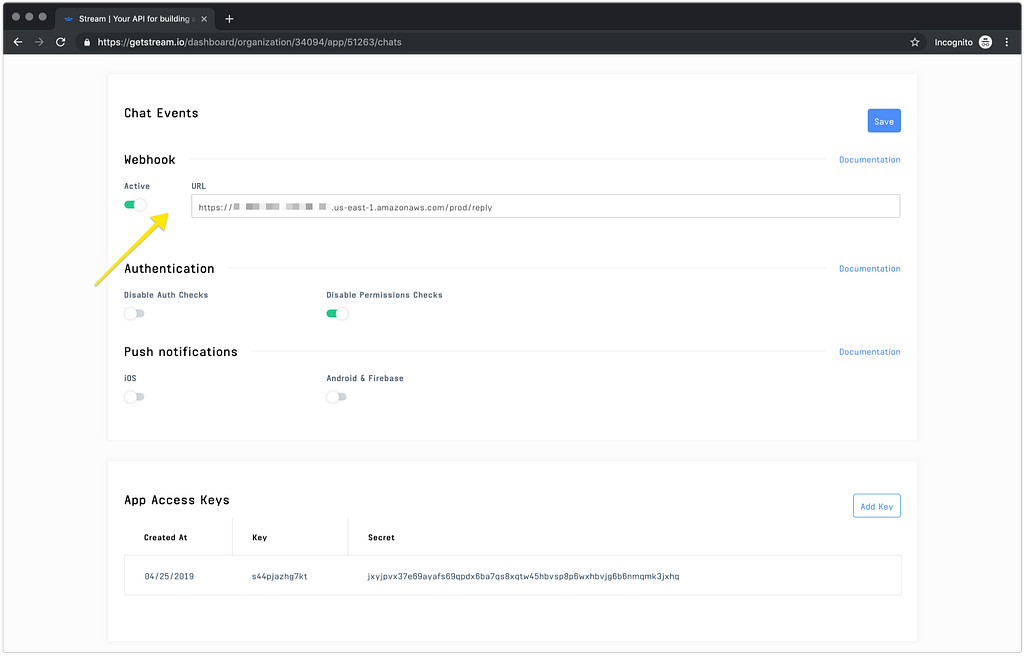
Task: Open Push notifications Documentation link
Action: 869,352
